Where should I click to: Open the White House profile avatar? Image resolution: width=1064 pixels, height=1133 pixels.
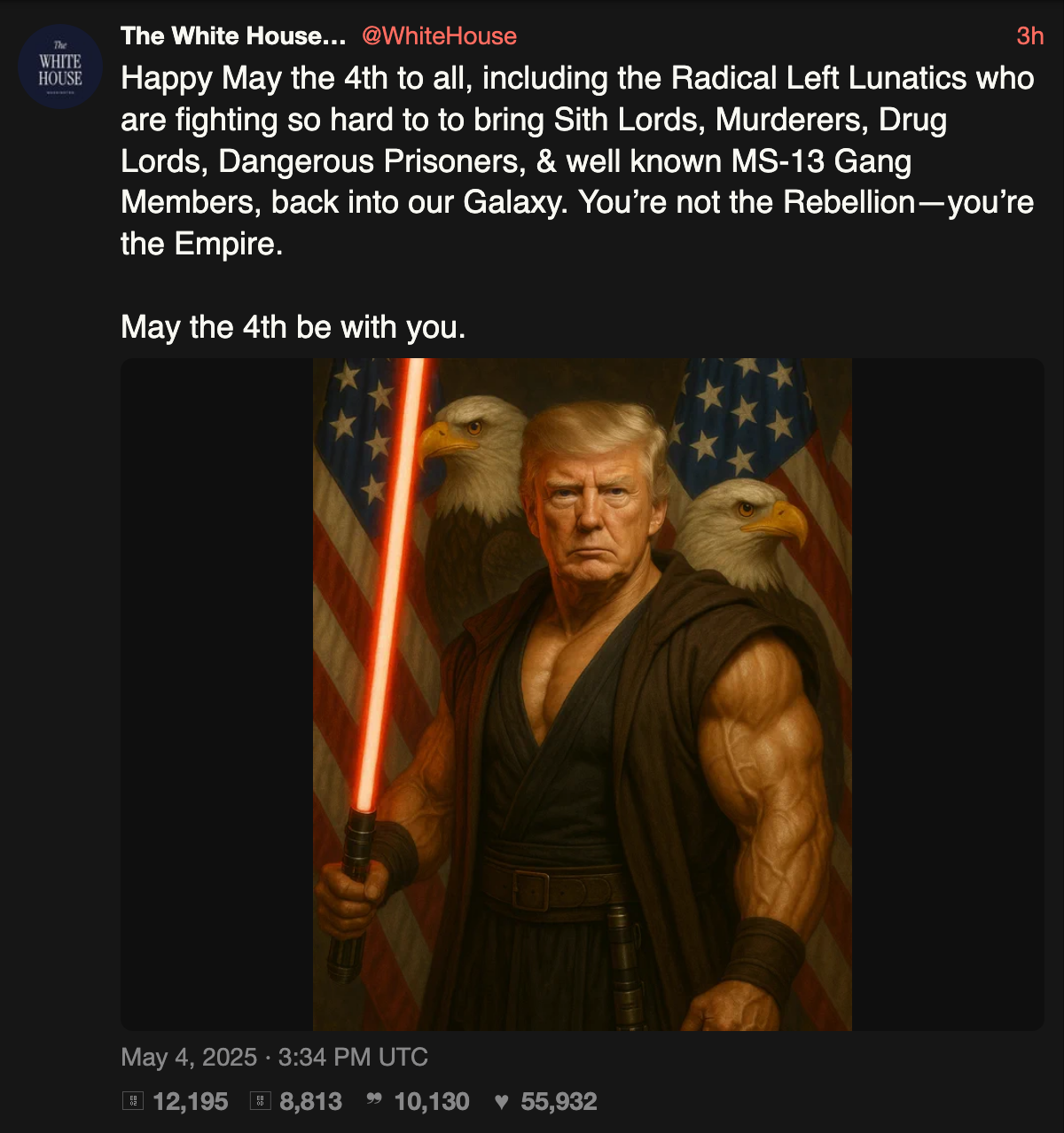coord(60,67)
